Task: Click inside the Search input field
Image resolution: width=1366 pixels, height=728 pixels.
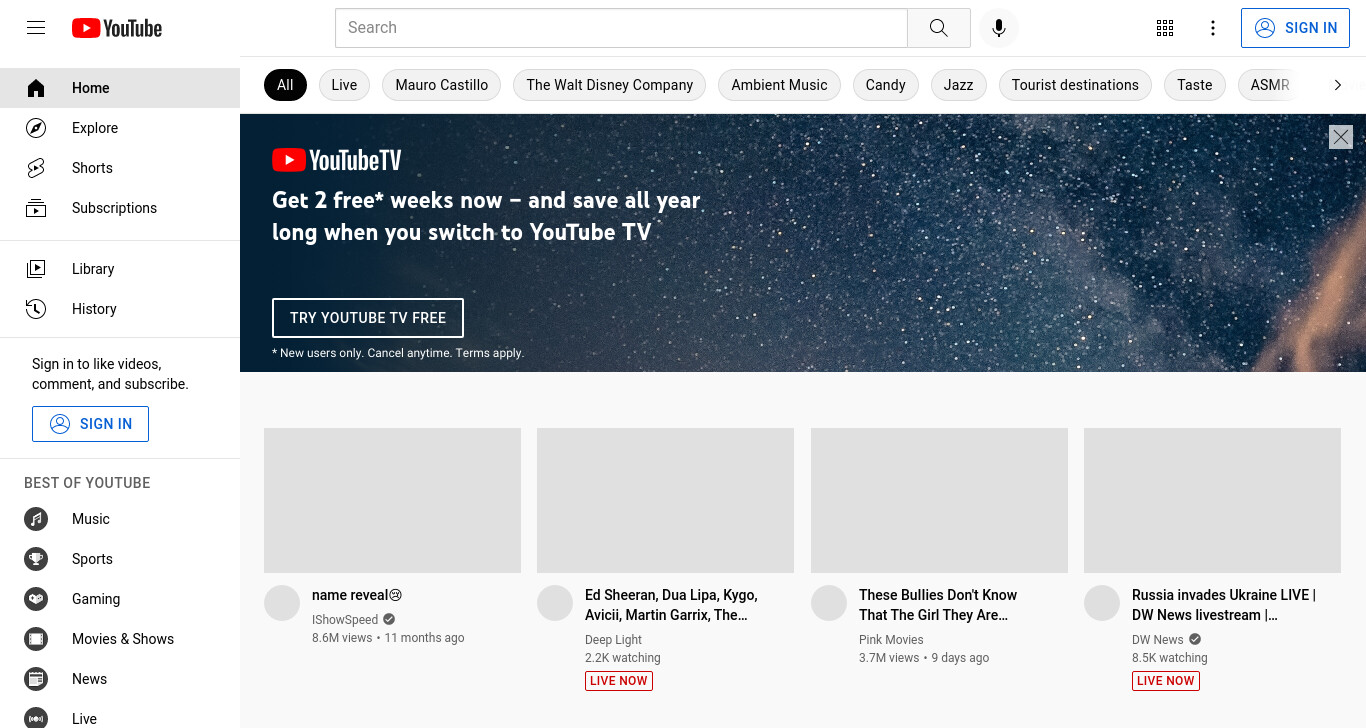Action: pos(621,28)
